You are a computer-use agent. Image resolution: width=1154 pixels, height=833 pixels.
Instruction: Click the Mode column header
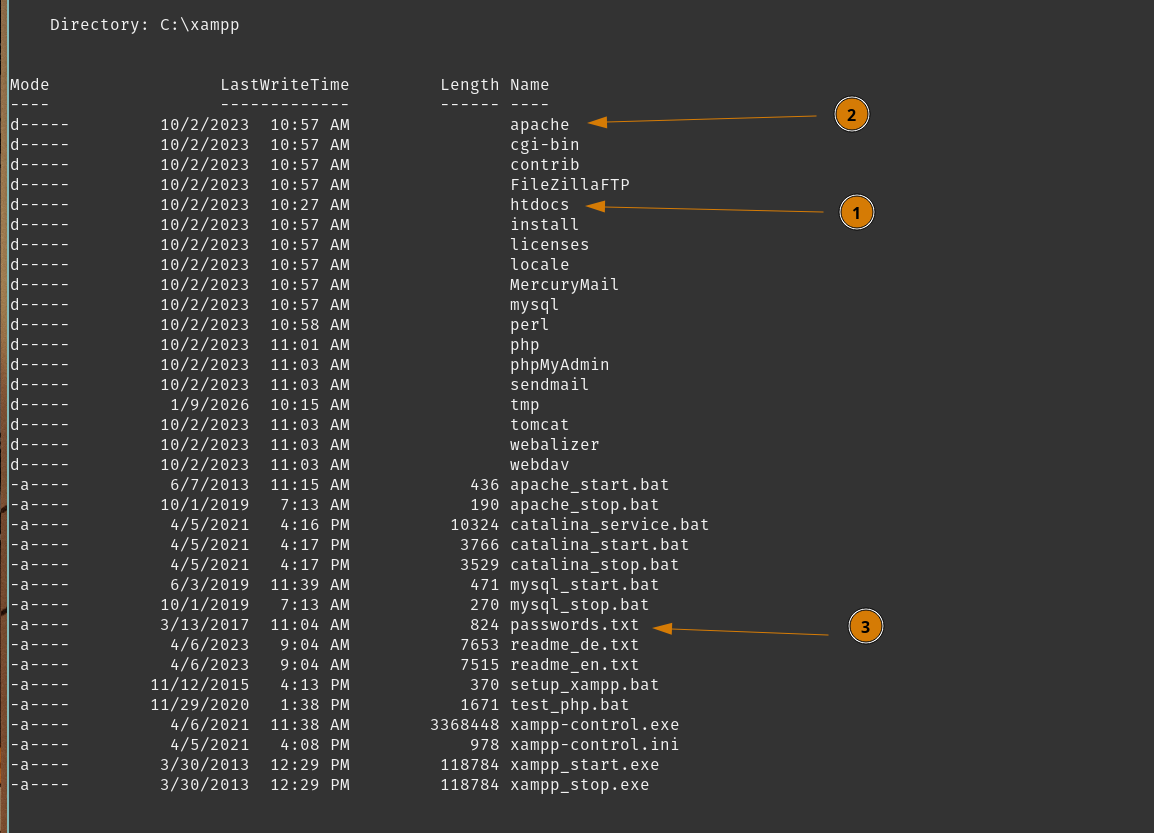tap(29, 85)
